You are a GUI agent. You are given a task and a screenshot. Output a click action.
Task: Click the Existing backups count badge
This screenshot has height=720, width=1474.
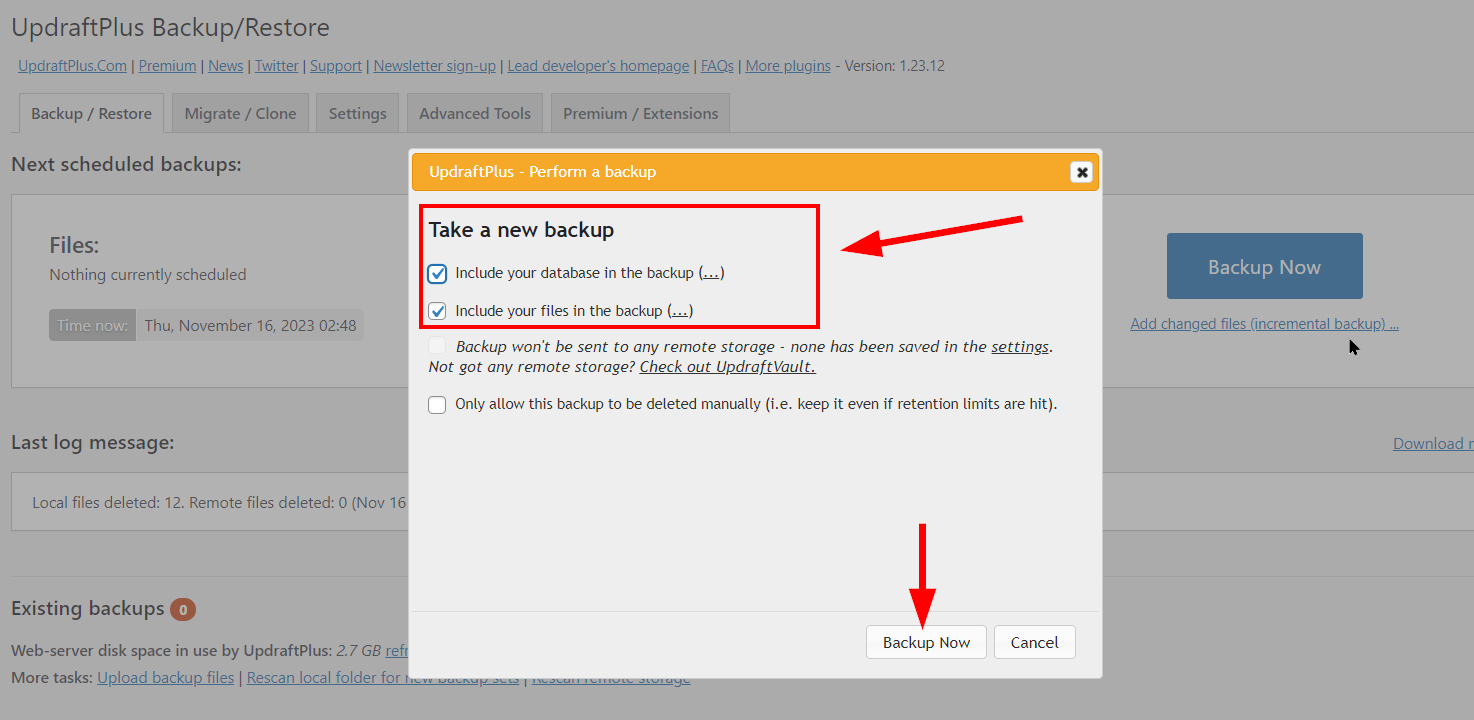point(183,609)
